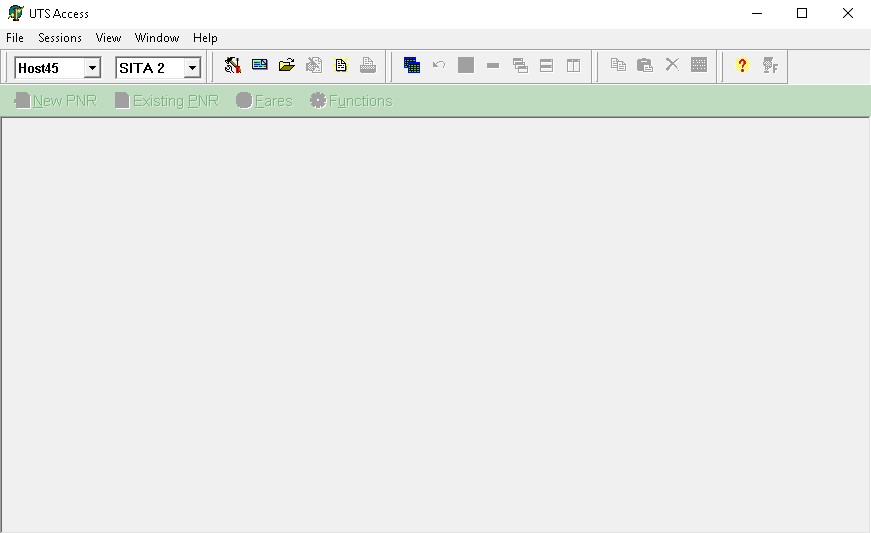Click the grayed printer icon
This screenshot has width=871, height=533.
pos(368,66)
